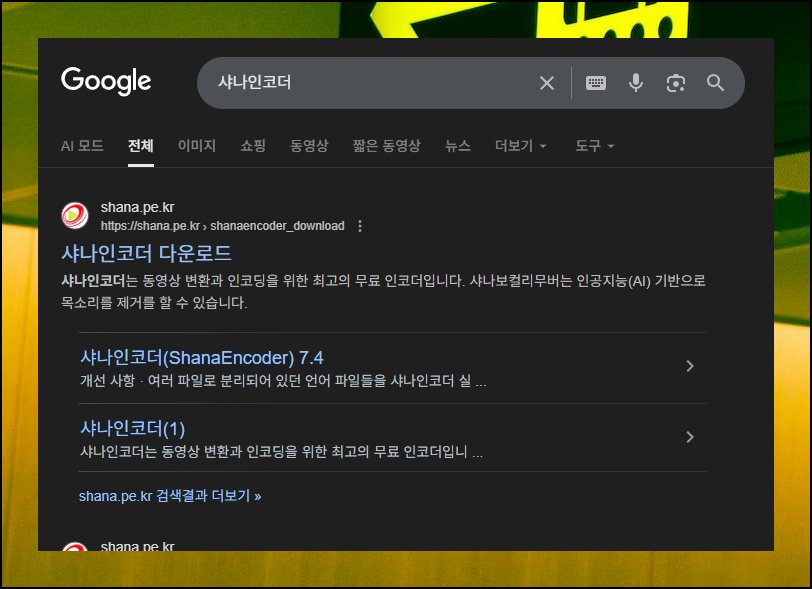Click the chevron for 샤나인코더(1) row
The width and height of the screenshot is (812, 589).
click(690, 437)
